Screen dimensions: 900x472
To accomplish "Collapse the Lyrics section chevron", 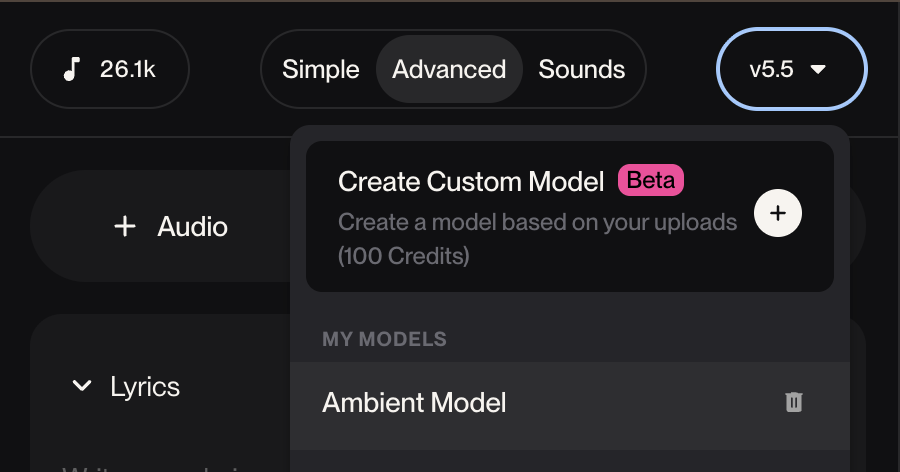I will tap(82, 386).
